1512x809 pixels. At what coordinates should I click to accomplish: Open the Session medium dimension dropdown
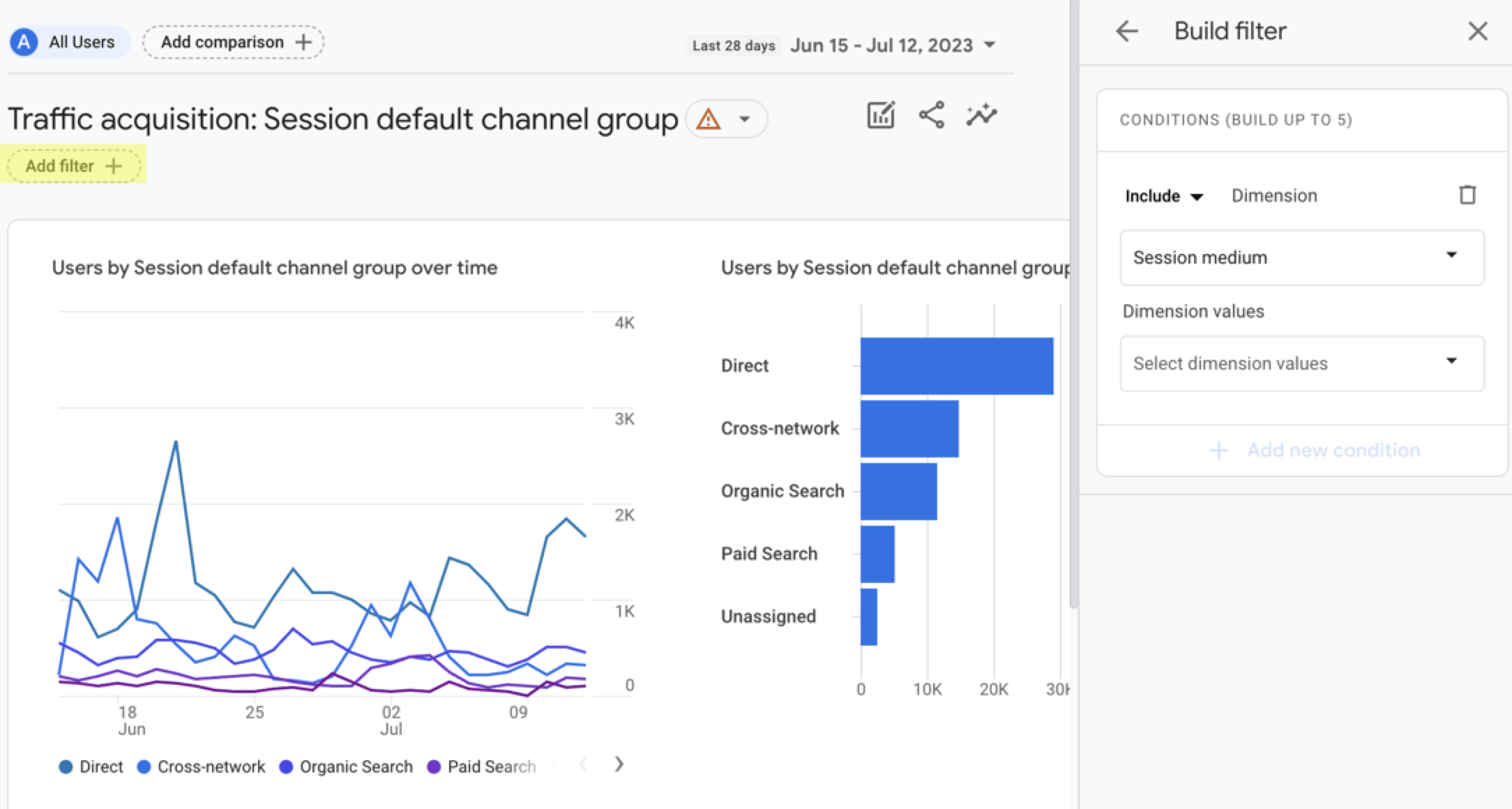click(1302, 257)
